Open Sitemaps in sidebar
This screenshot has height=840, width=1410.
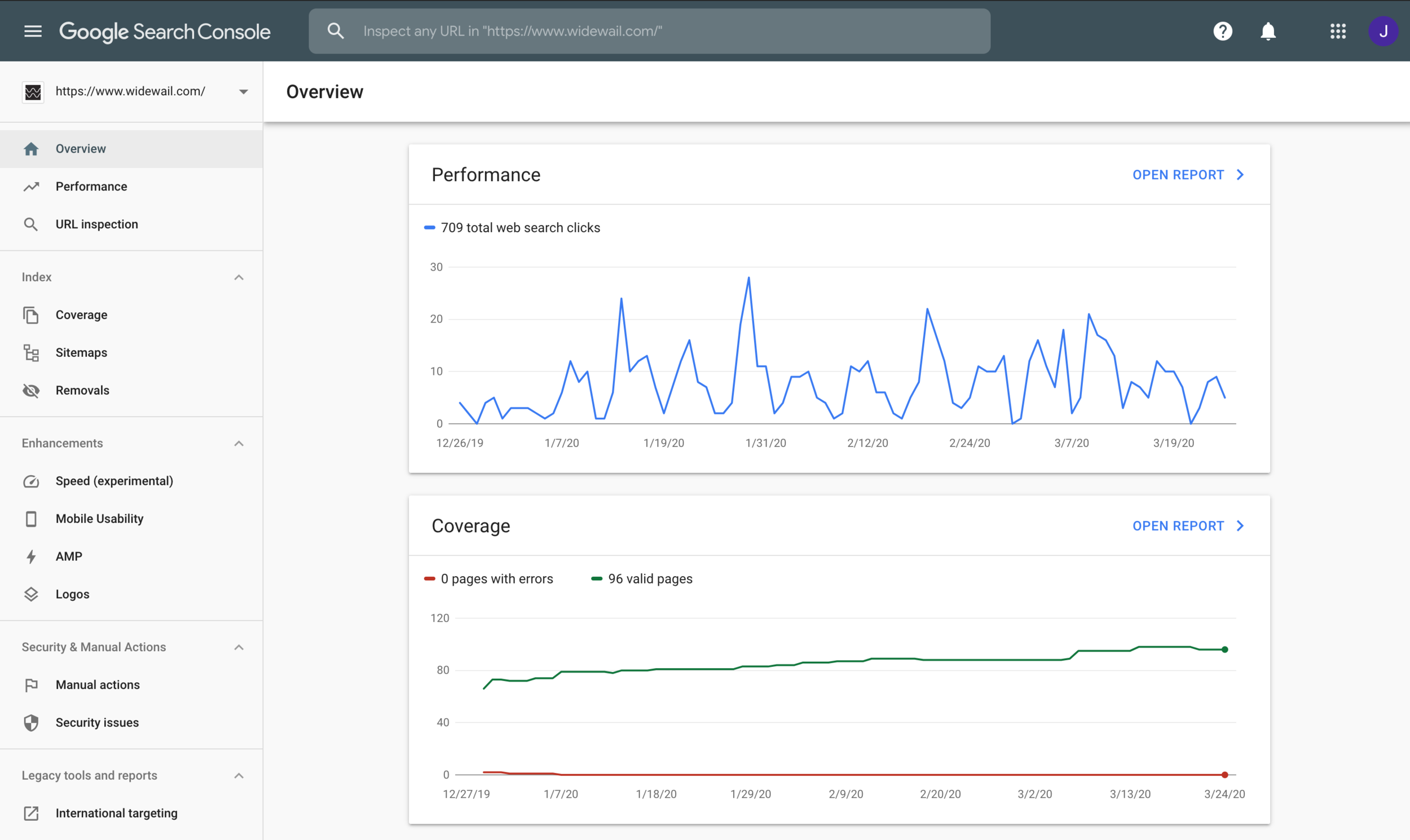point(131,353)
